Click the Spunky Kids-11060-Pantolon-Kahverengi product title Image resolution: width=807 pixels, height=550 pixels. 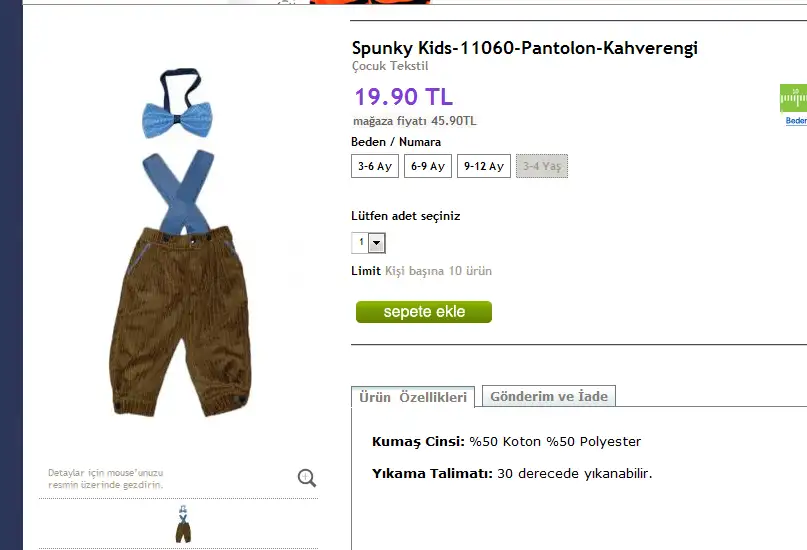[x=524, y=48]
